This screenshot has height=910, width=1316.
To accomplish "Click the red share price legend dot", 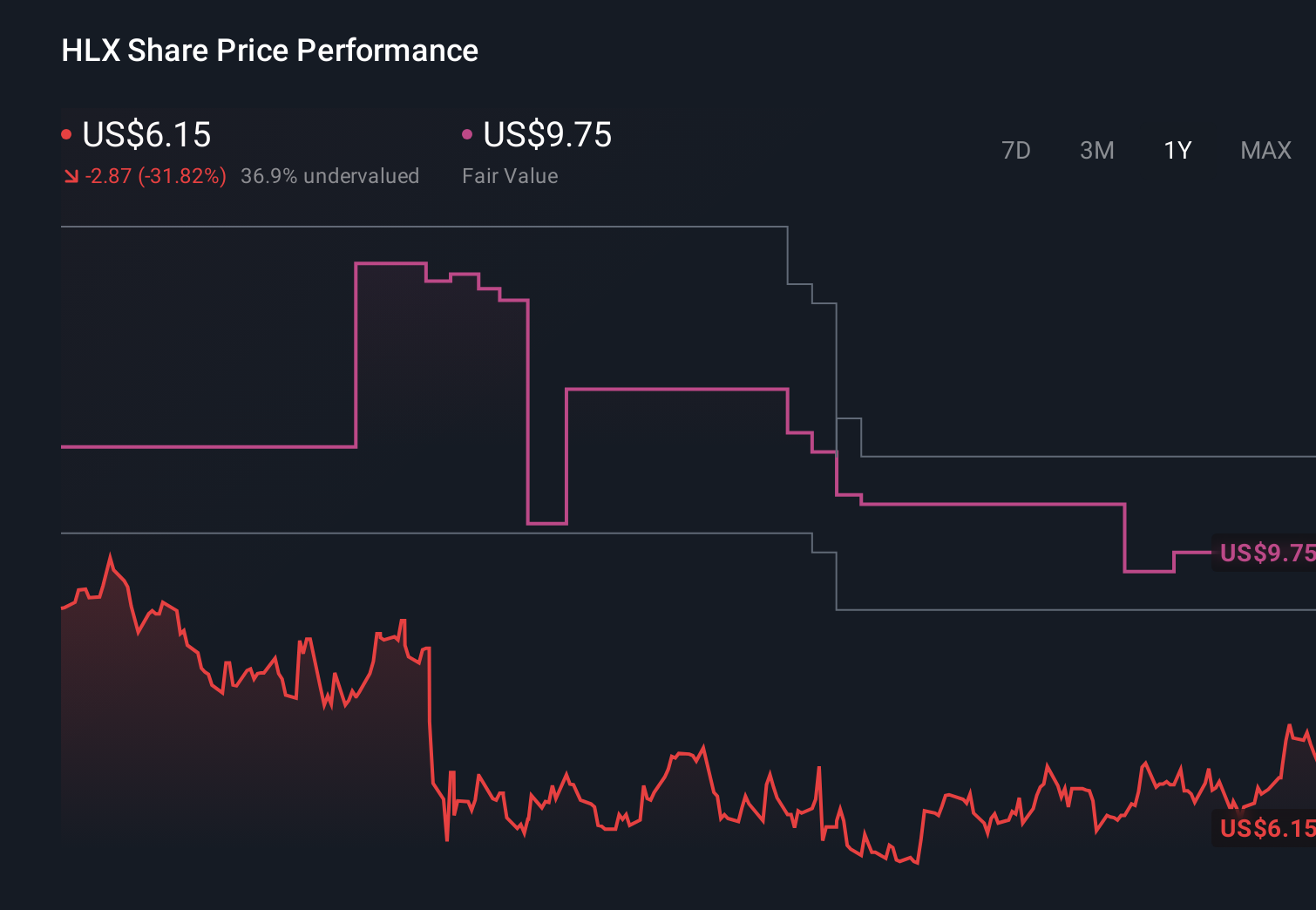I will point(66,133).
